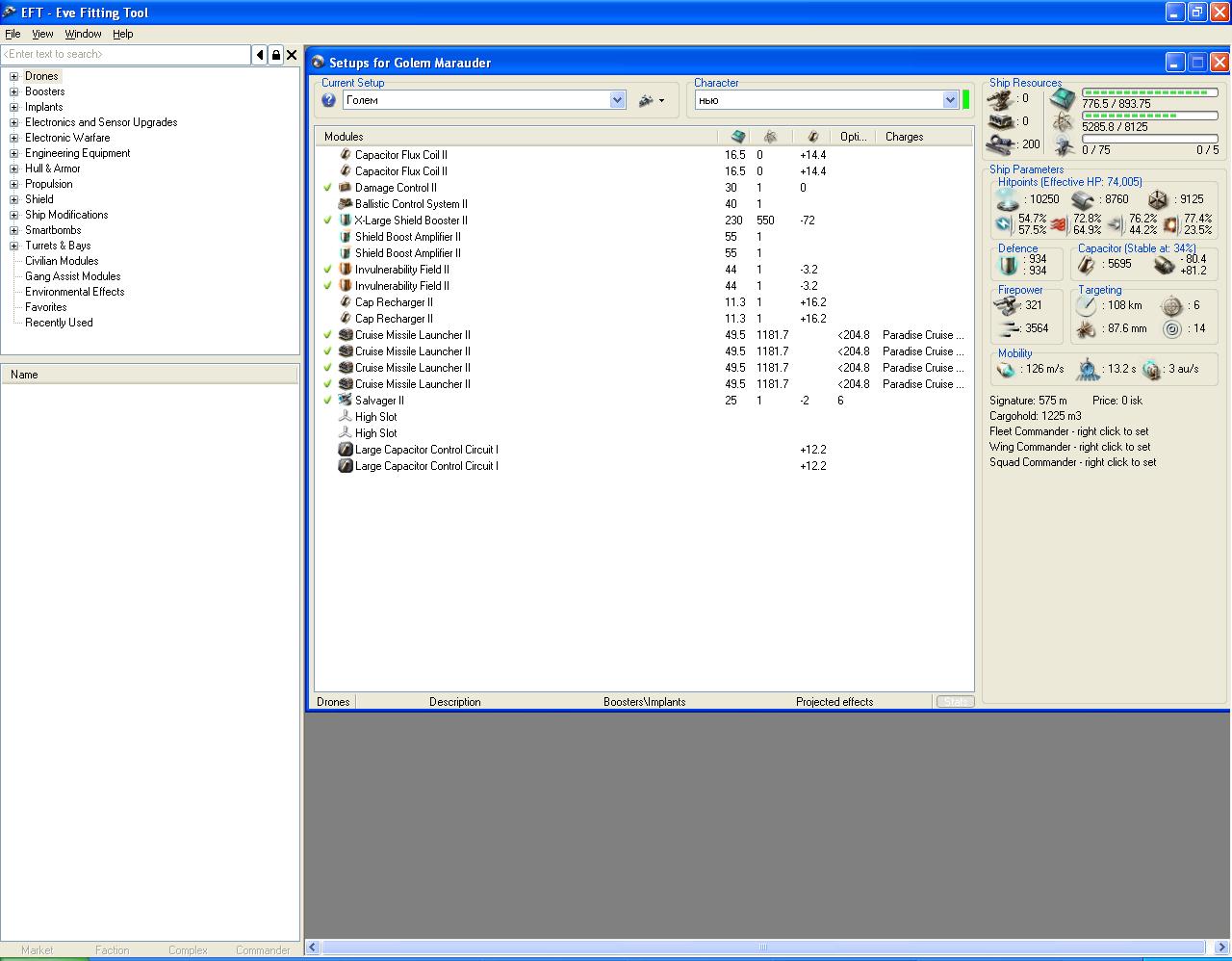This screenshot has height=961, width=1232.
Task: Click the Faction filter button
Action: click(x=113, y=950)
